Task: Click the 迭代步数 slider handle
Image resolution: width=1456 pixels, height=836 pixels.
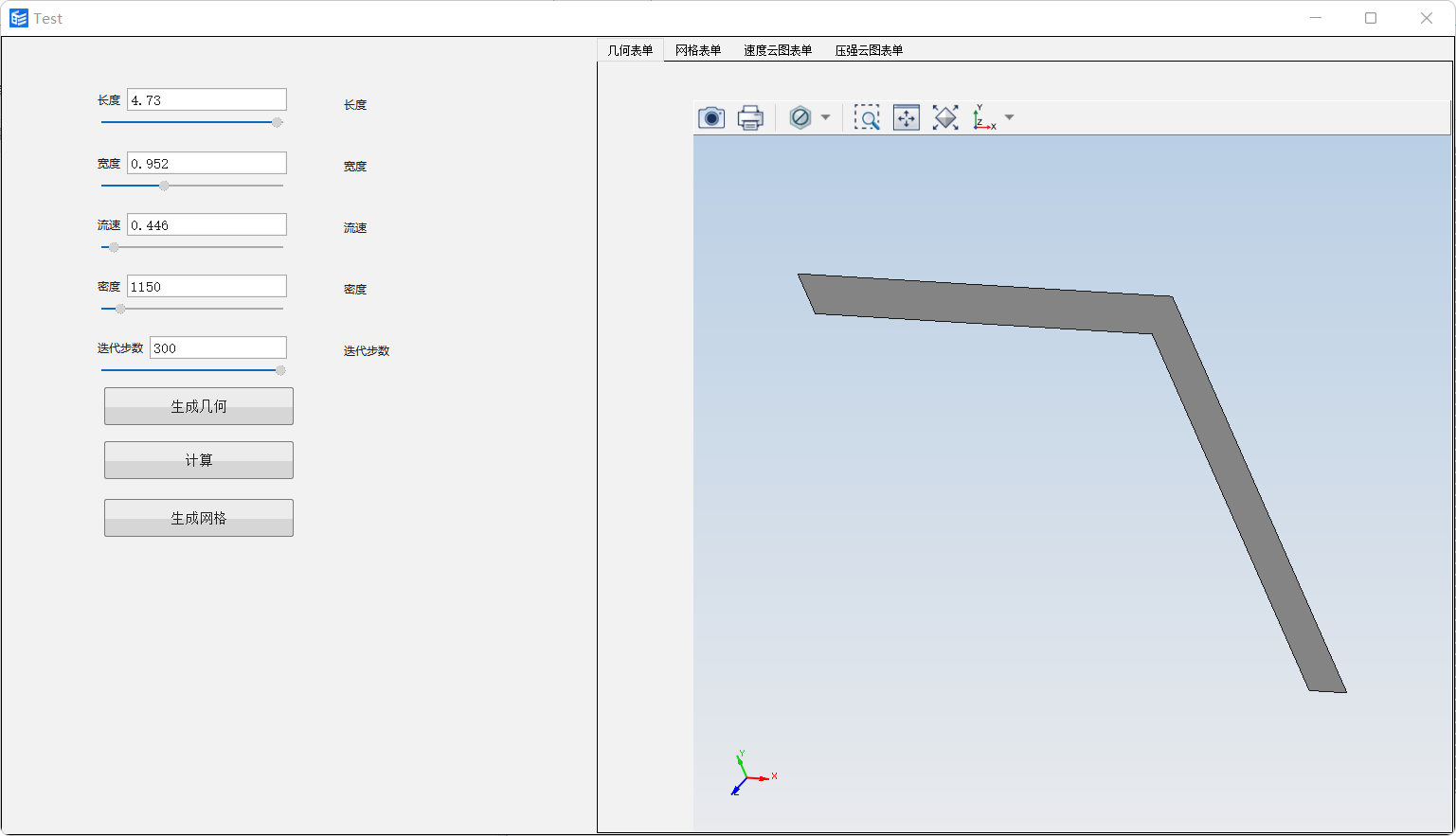Action: 280,370
